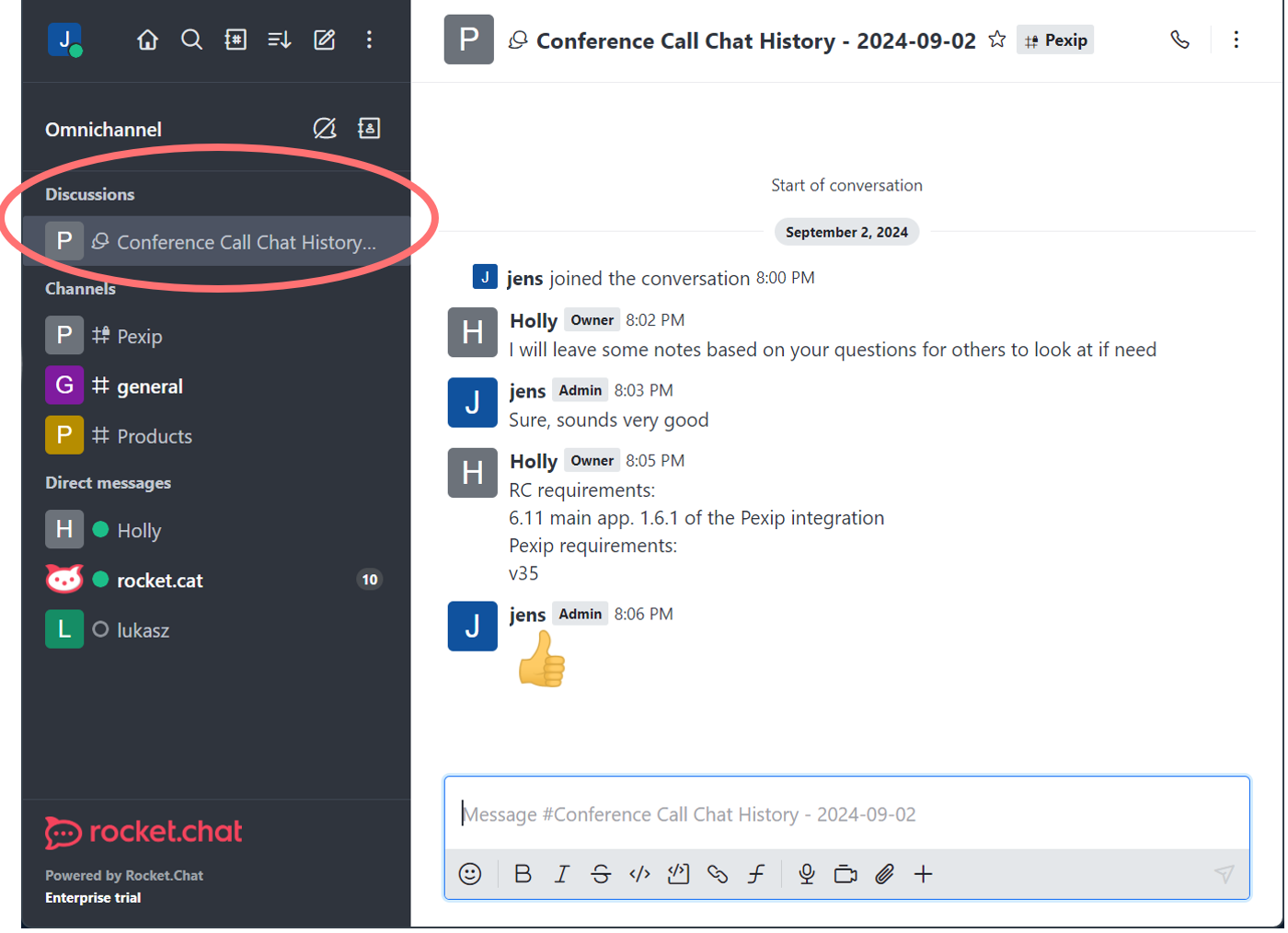
Task: Open direct message with rocket.cat
Action: (x=159, y=581)
